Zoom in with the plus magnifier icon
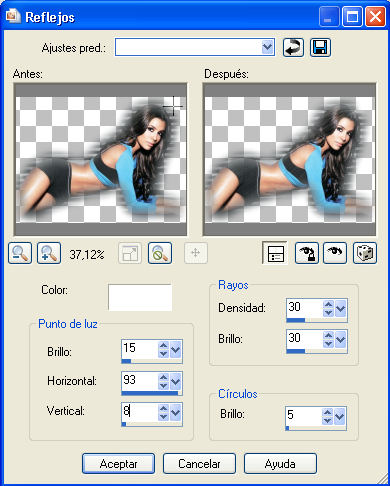 coord(49,253)
